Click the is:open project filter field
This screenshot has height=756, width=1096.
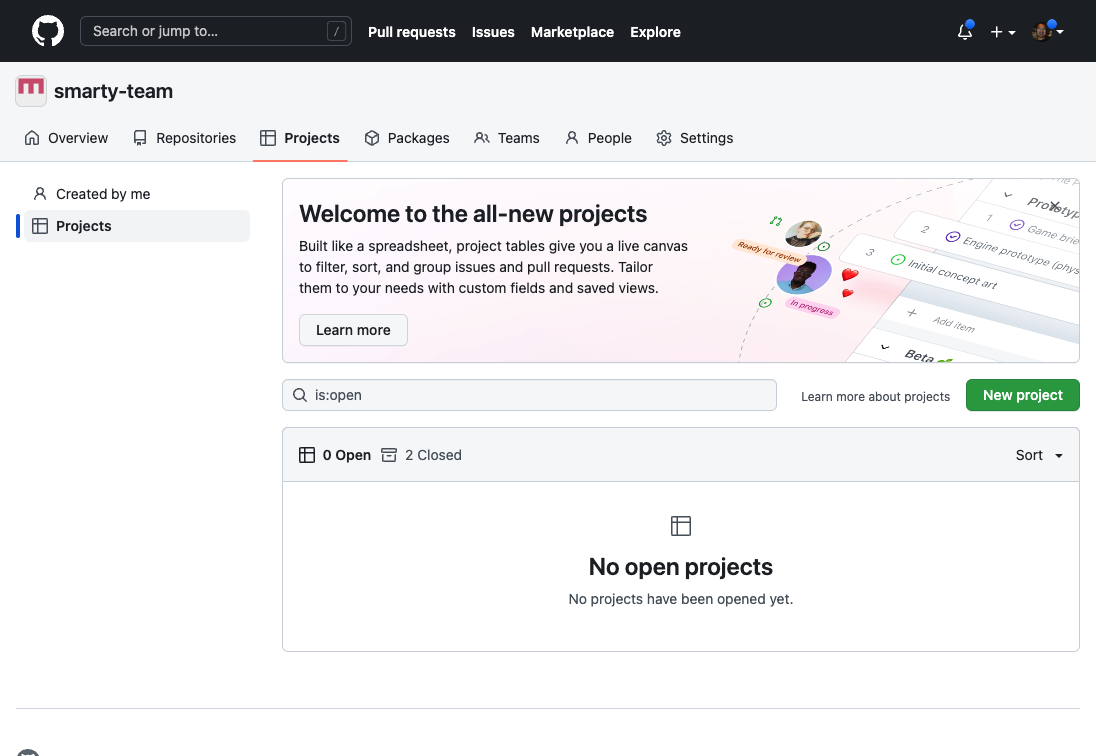click(x=529, y=395)
